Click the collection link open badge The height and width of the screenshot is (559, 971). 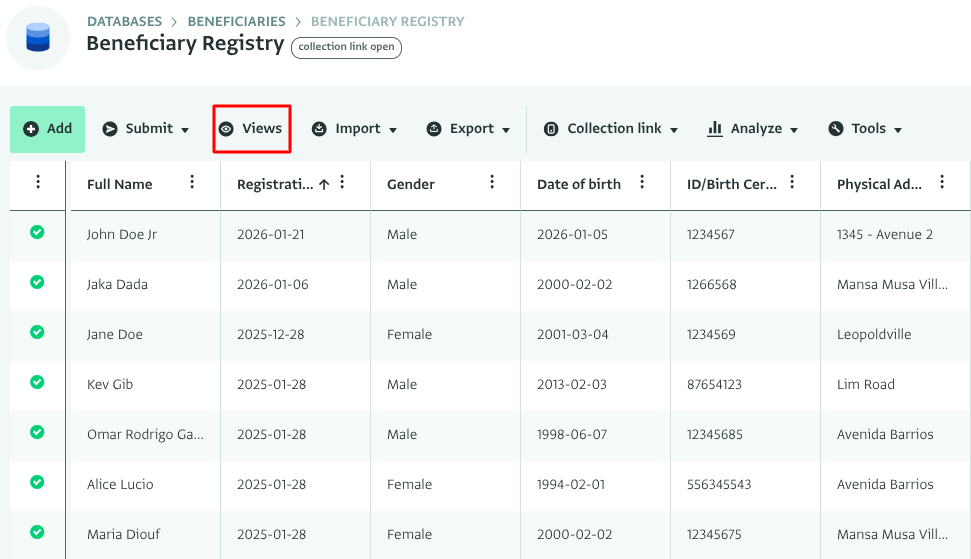click(346, 47)
